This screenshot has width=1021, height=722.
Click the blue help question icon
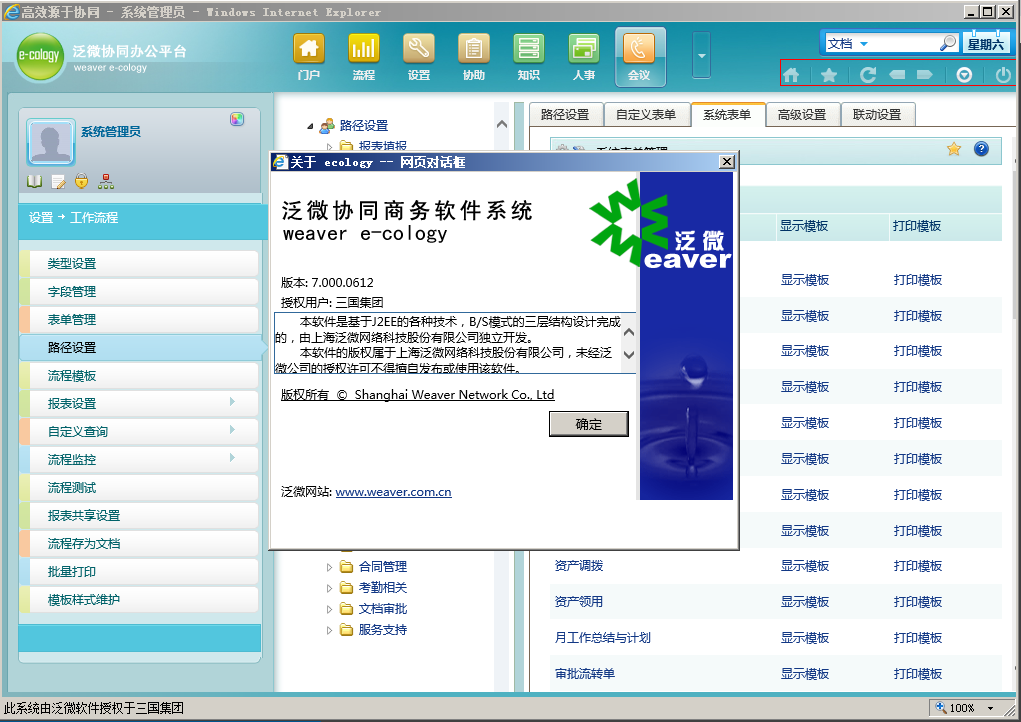click(981, 149)
